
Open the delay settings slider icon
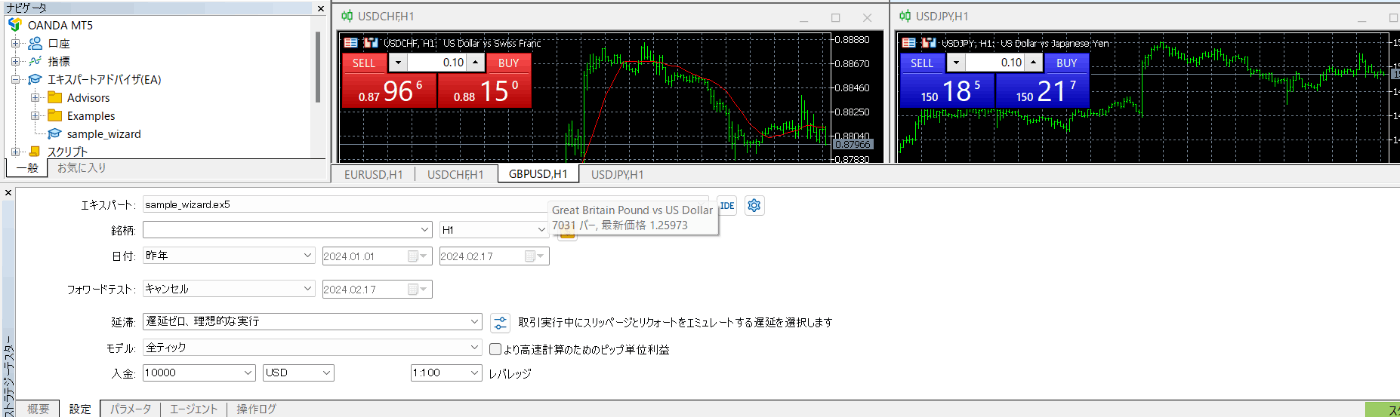501,322
